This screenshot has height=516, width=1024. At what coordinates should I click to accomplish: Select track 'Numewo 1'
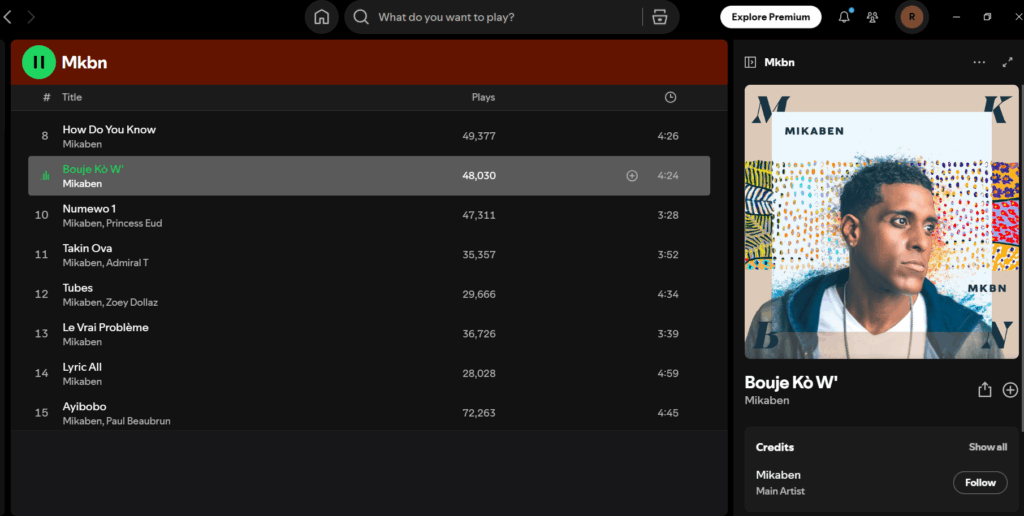[89, 209]
